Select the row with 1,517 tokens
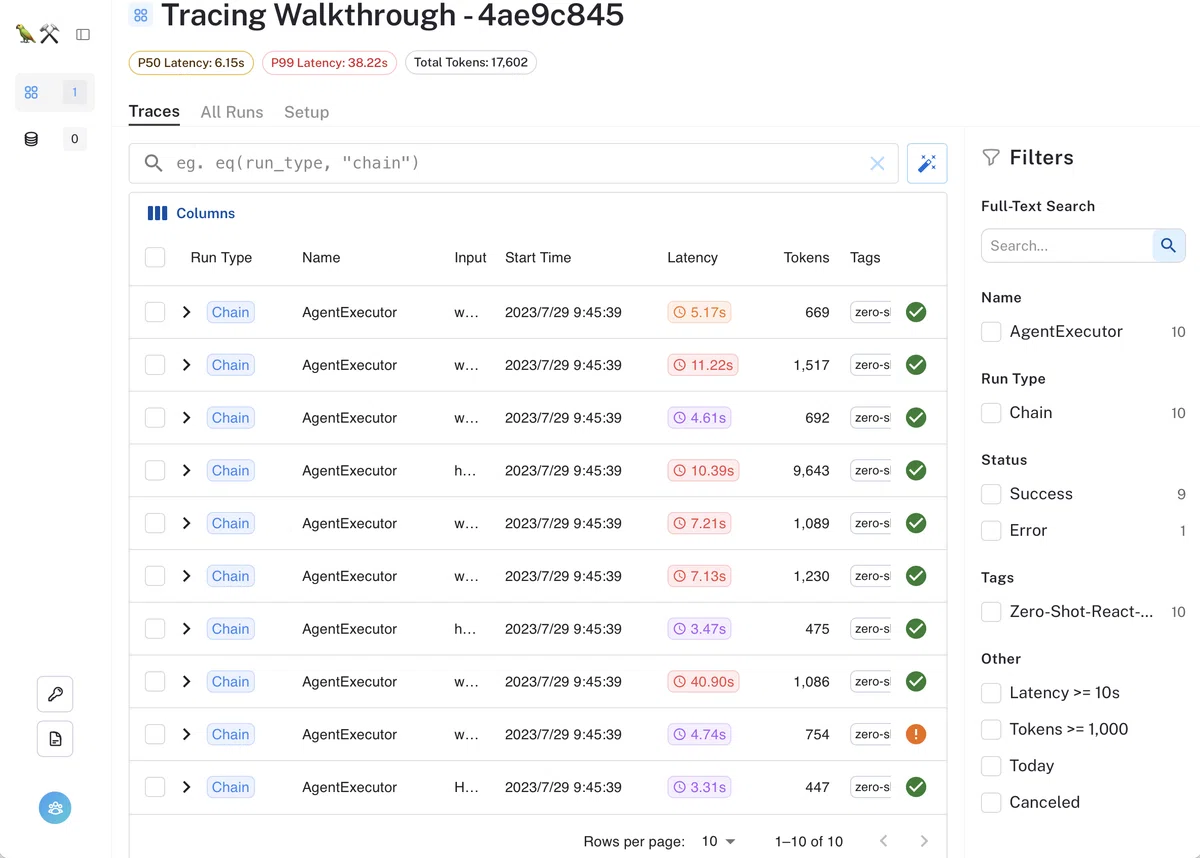 coord(155,365)
